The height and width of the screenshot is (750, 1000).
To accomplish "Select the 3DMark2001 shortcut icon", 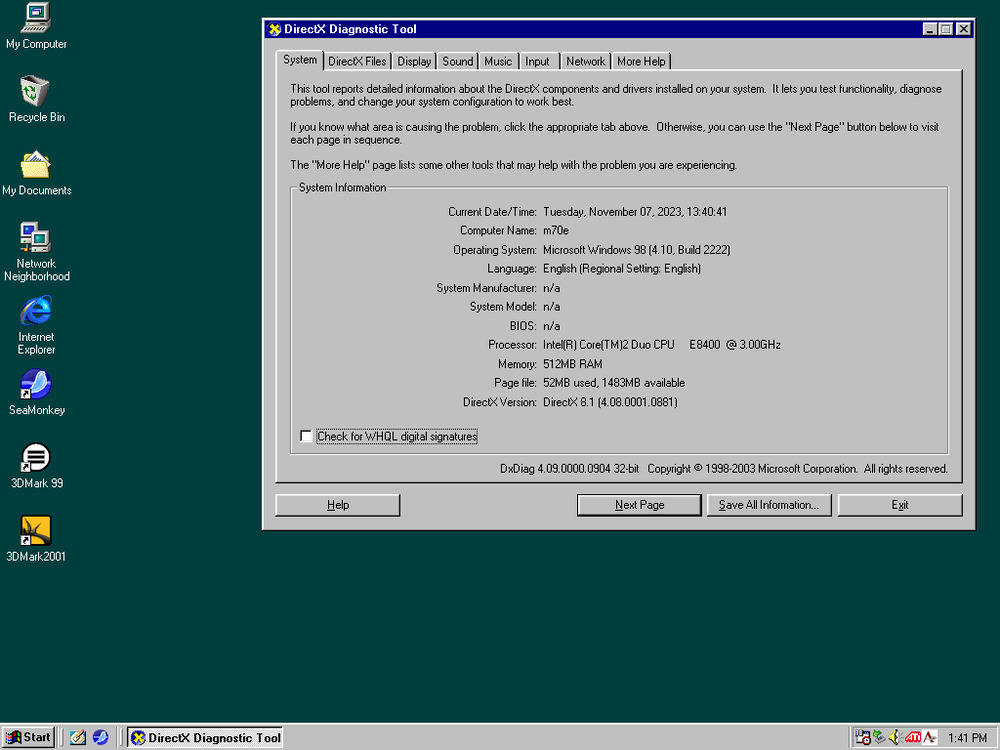I will click(36, 531).
